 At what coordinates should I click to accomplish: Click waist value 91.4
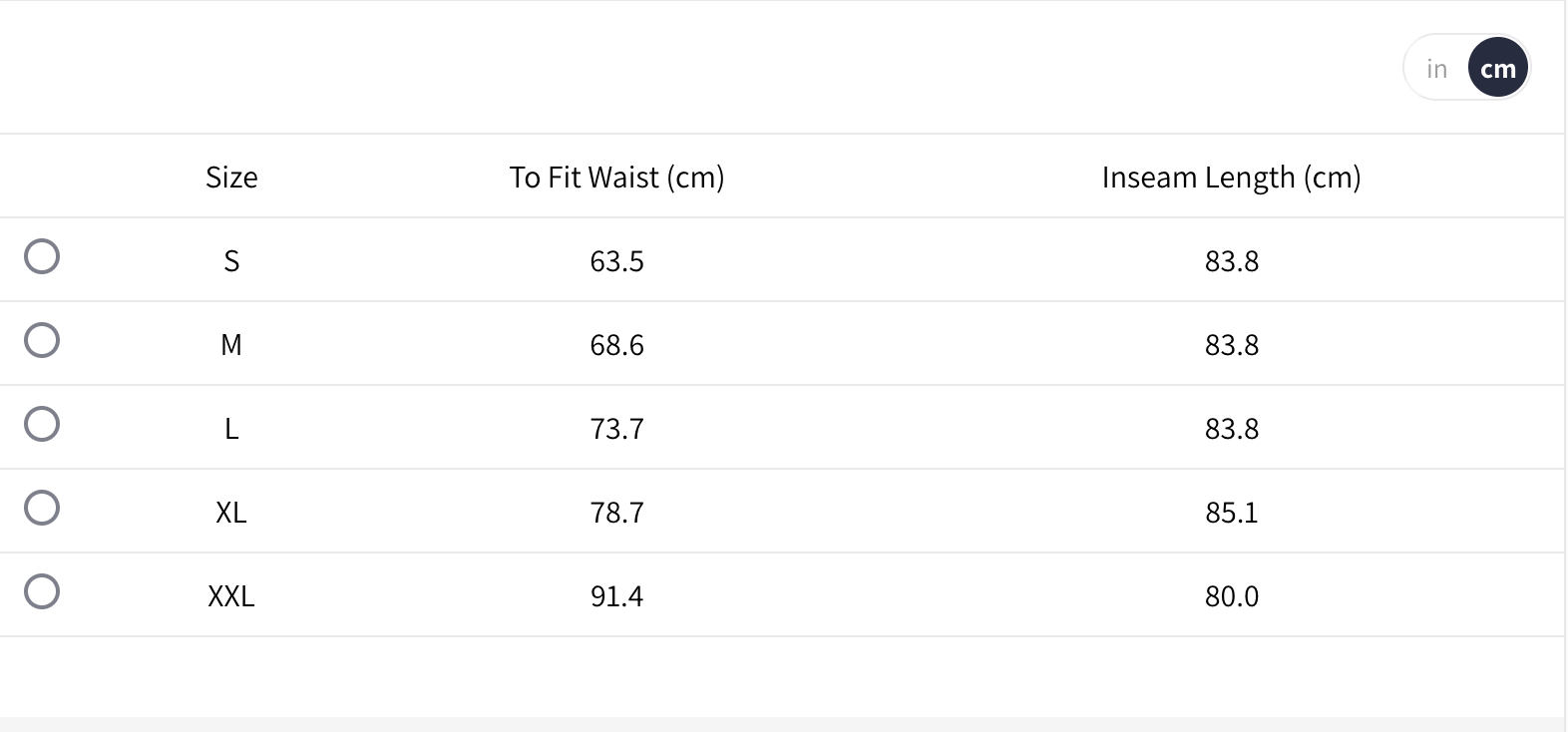coord(616,596)
